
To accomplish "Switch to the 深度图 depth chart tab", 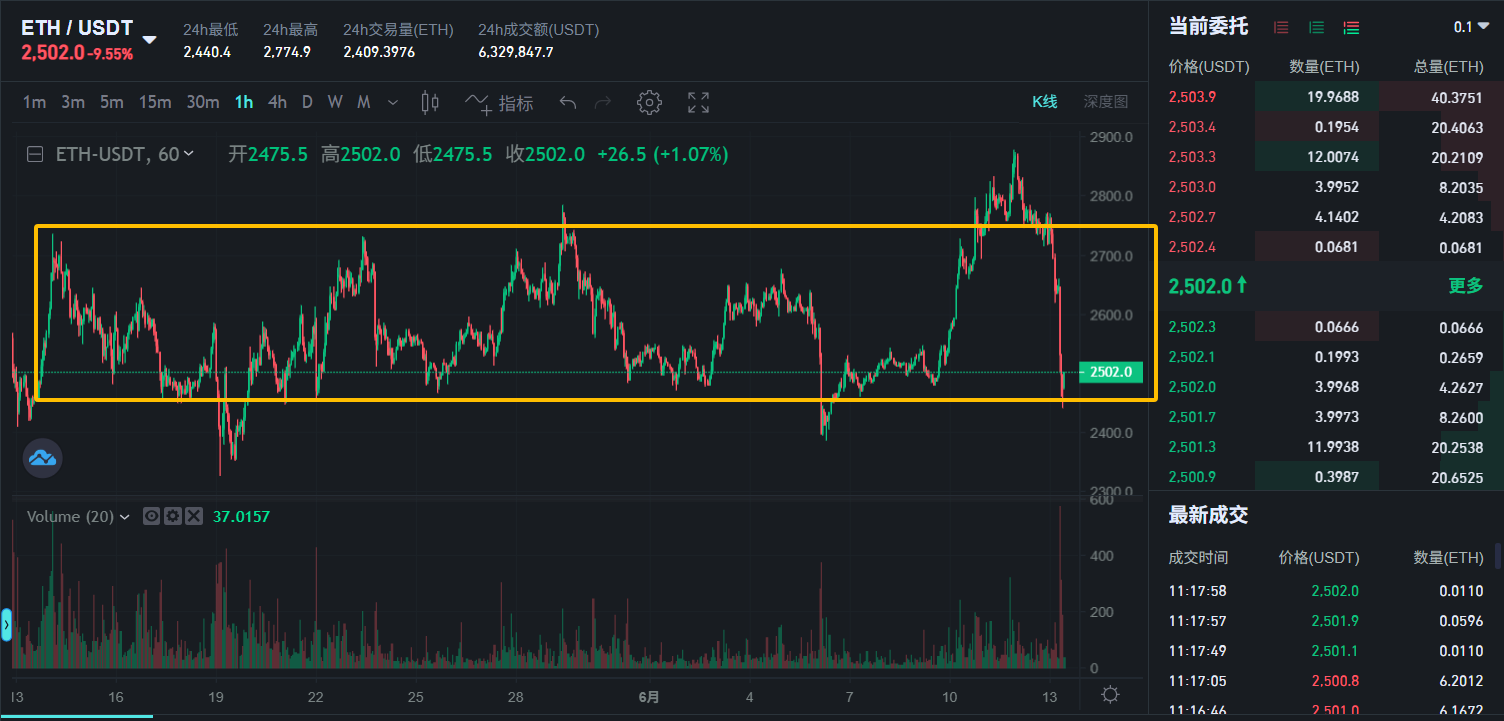I will (x=1105, y=102).
